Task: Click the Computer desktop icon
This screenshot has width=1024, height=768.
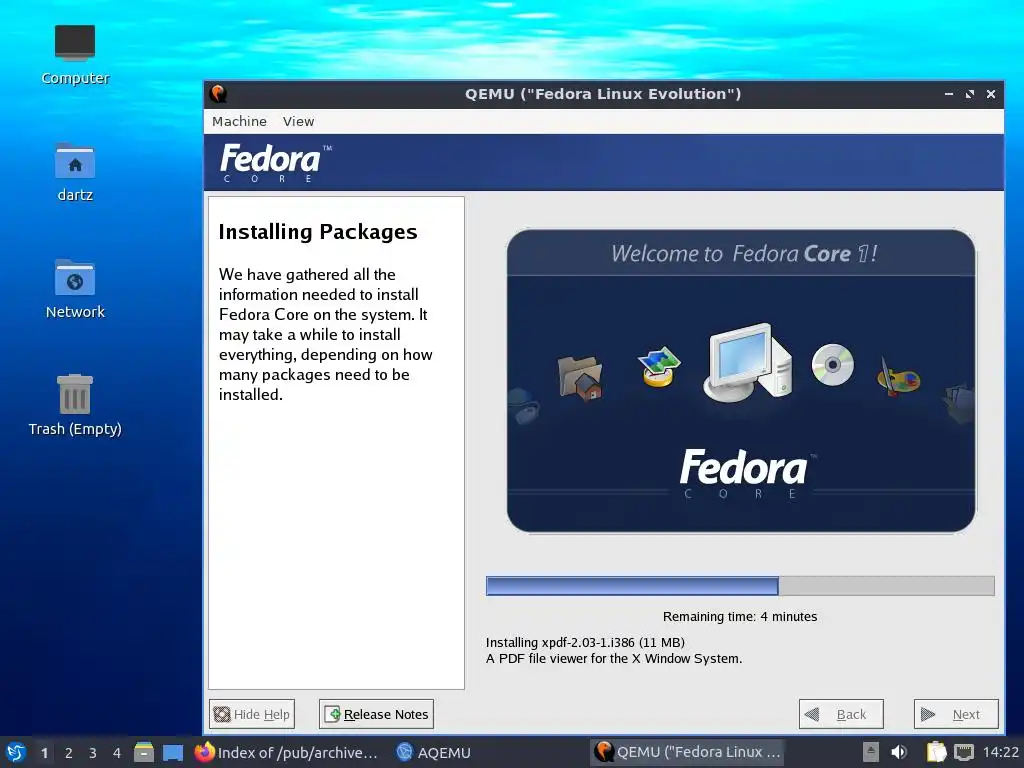Action: (x=75, y=55)
